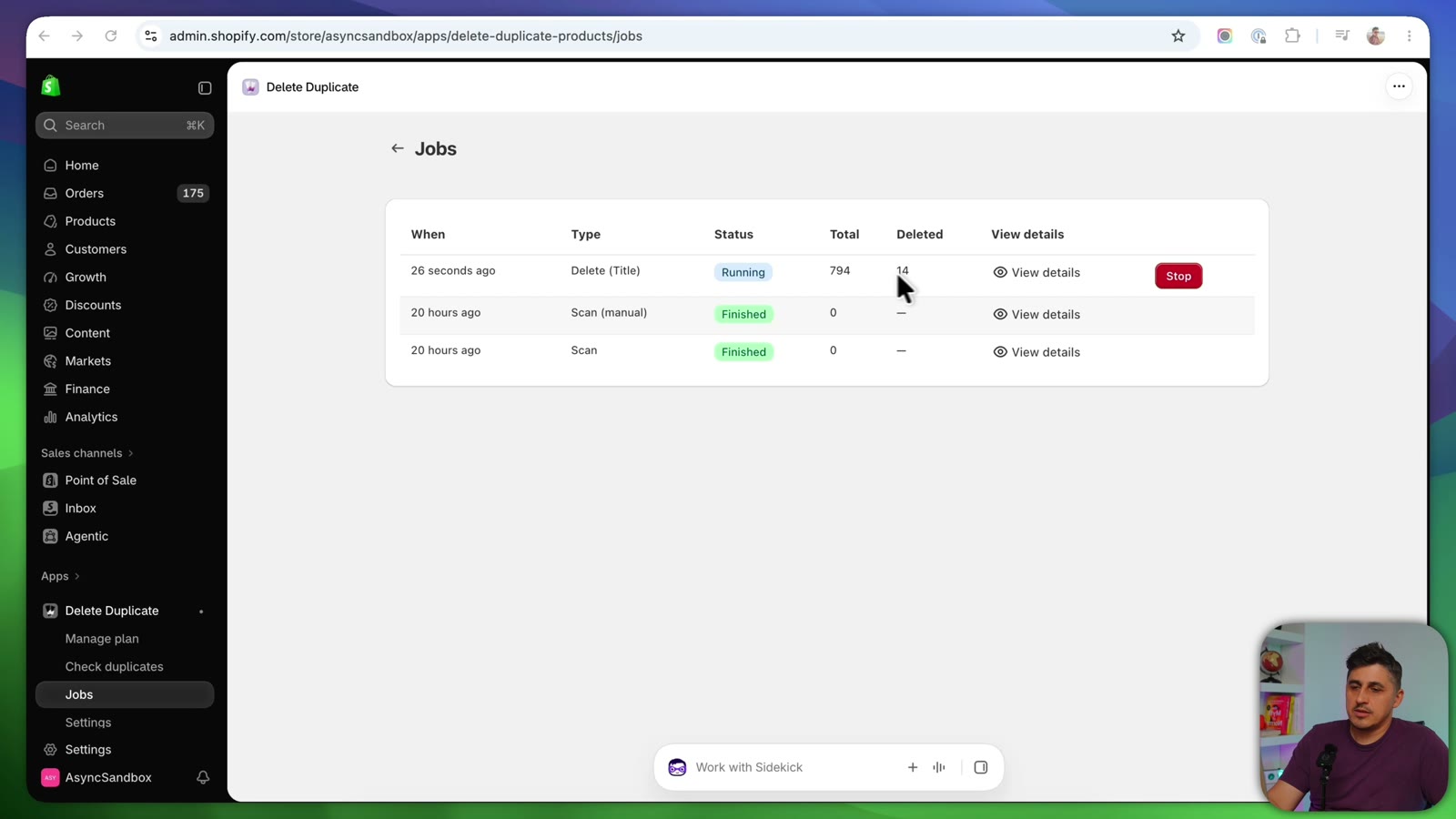1456x819 pixels.
Task: Click the total value 794
Action: coord(840,270)
